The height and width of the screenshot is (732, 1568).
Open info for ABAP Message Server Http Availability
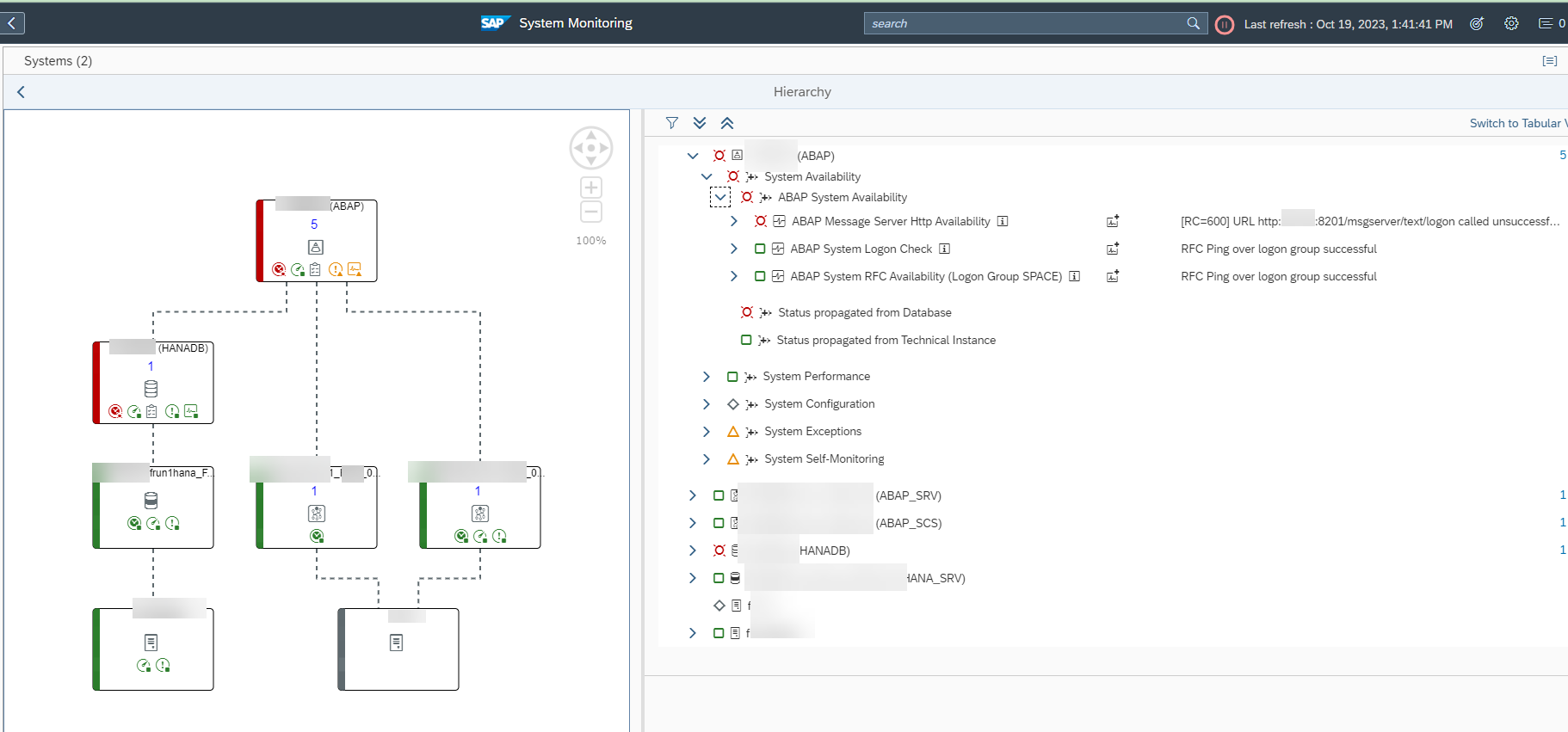tap(1003, 221)
